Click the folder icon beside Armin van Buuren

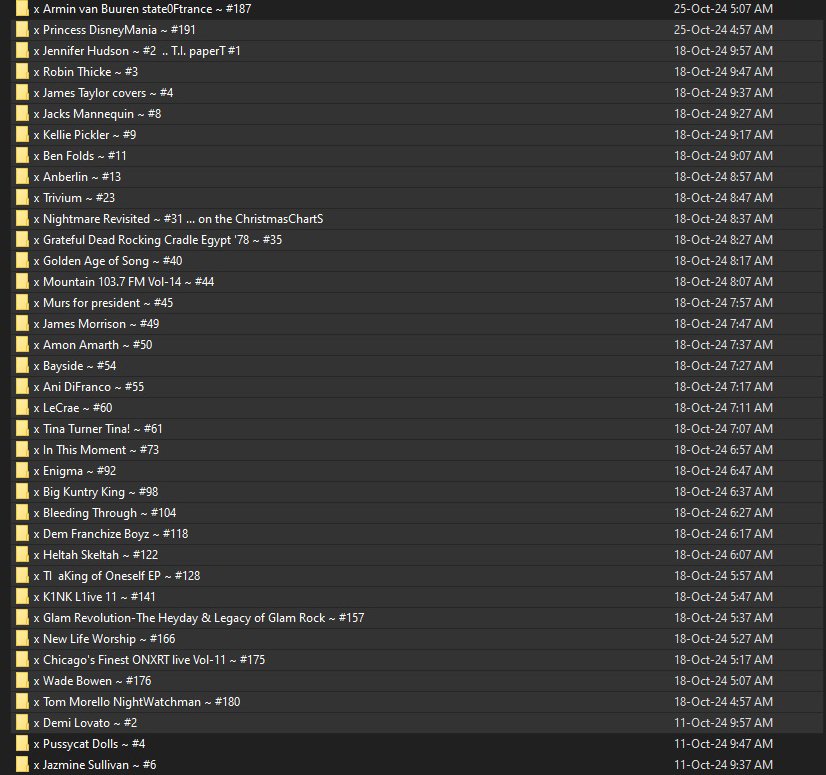click(x=22, y=9)
